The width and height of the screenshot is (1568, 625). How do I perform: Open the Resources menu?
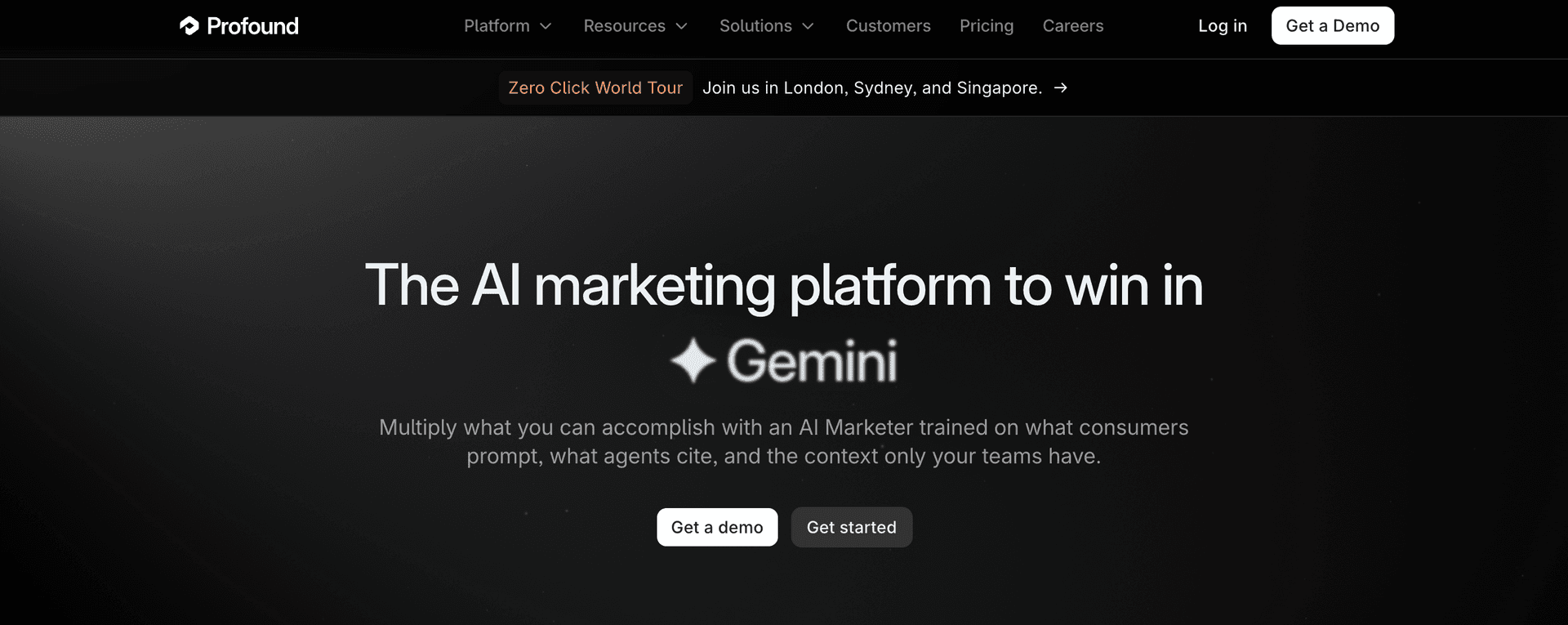[635, 26]
